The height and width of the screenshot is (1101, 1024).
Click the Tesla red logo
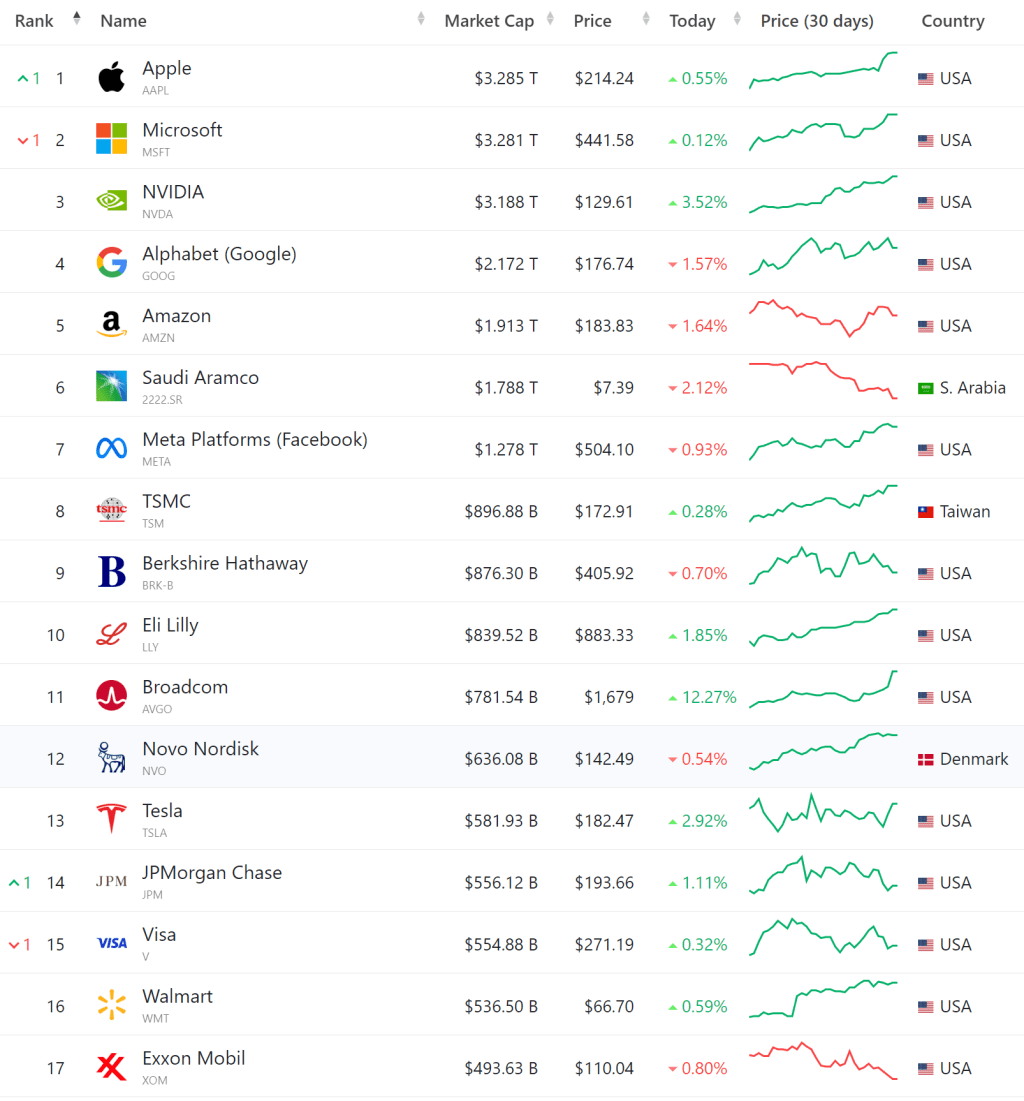[111, 819]
